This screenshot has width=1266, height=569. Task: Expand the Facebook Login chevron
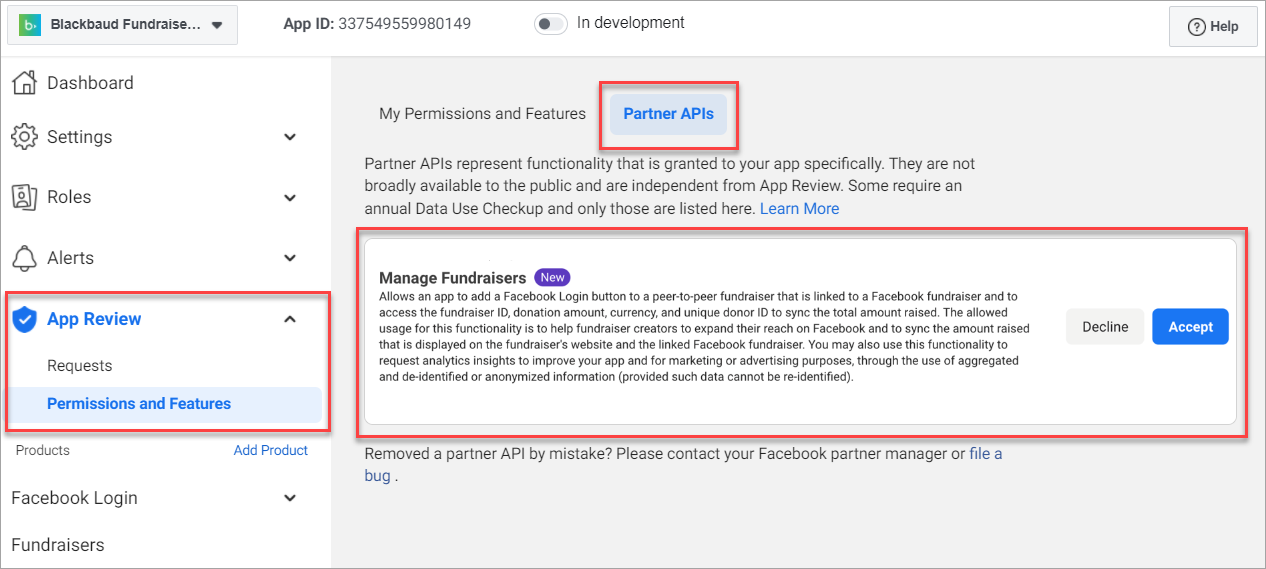[290, 498]
